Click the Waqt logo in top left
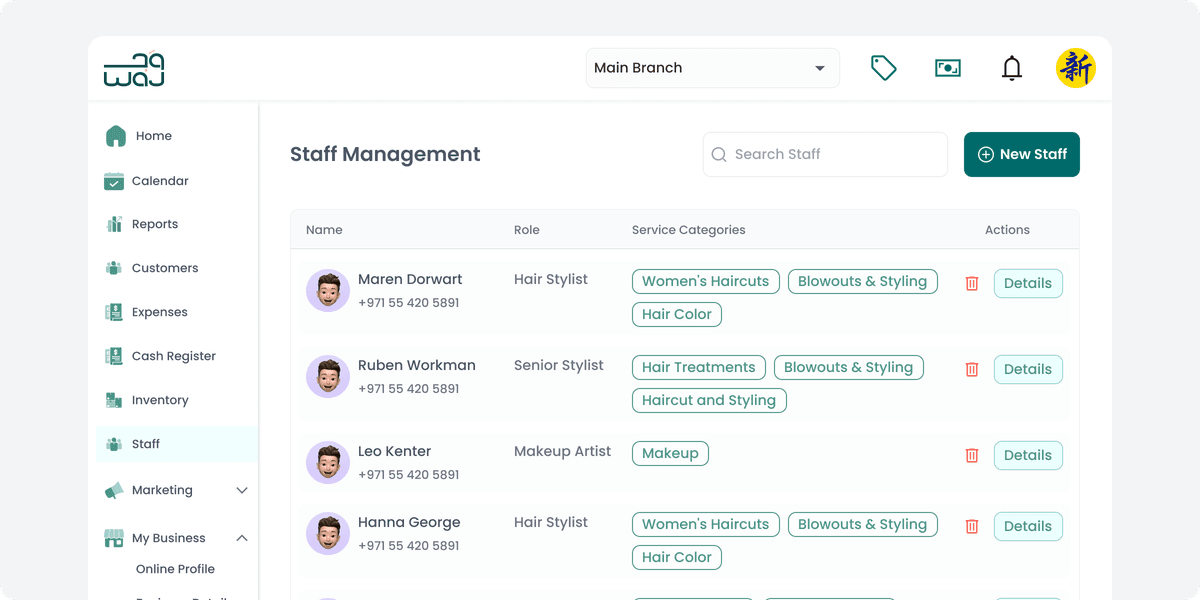This screenshot has height=600, width=1200. pyautogui.click(x=134, y=70)
